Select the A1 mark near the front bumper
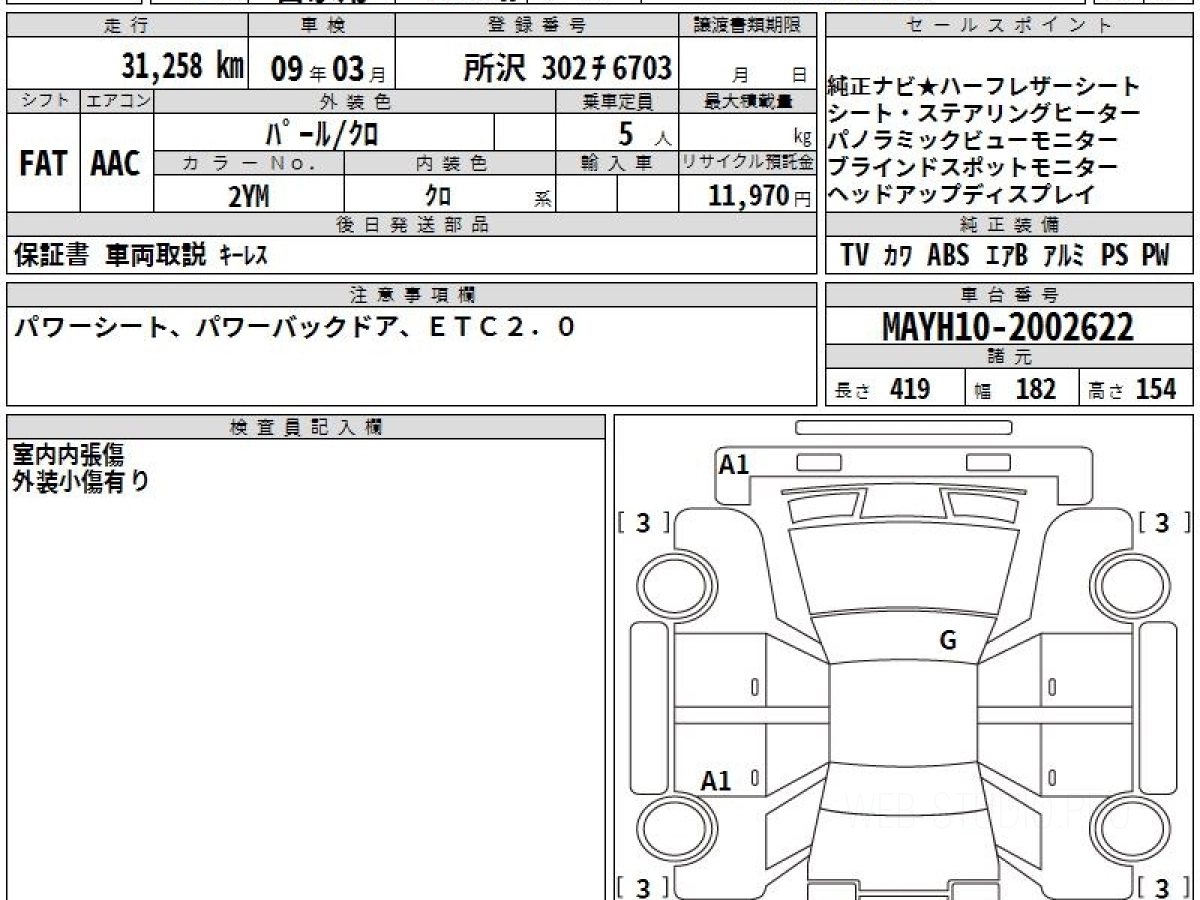Viewport: 1200px width, 900px height. [x=734, y=464]
